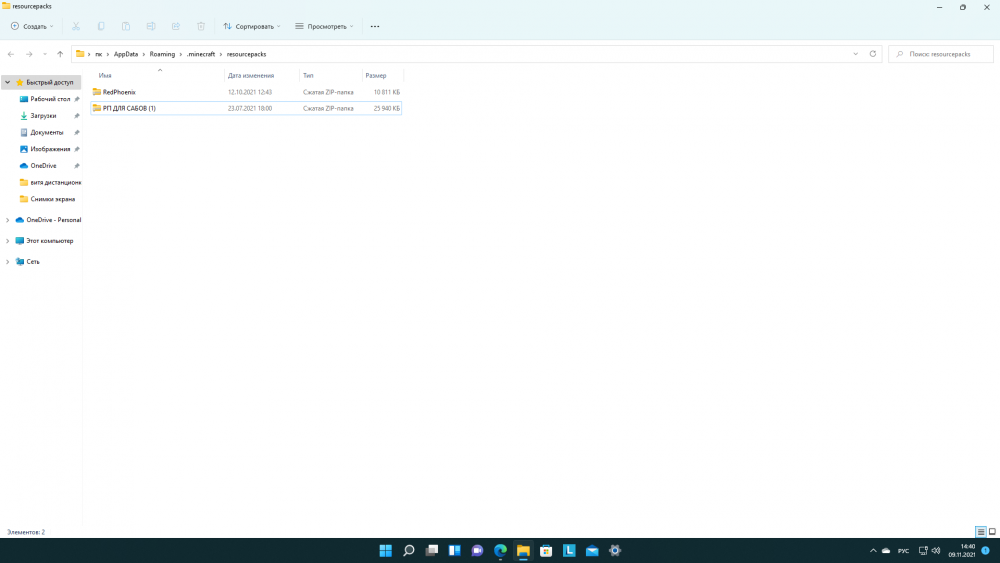Open the Просмотреть view dropdown
This screenshot has height=563, width=1000.
[324, 26]
